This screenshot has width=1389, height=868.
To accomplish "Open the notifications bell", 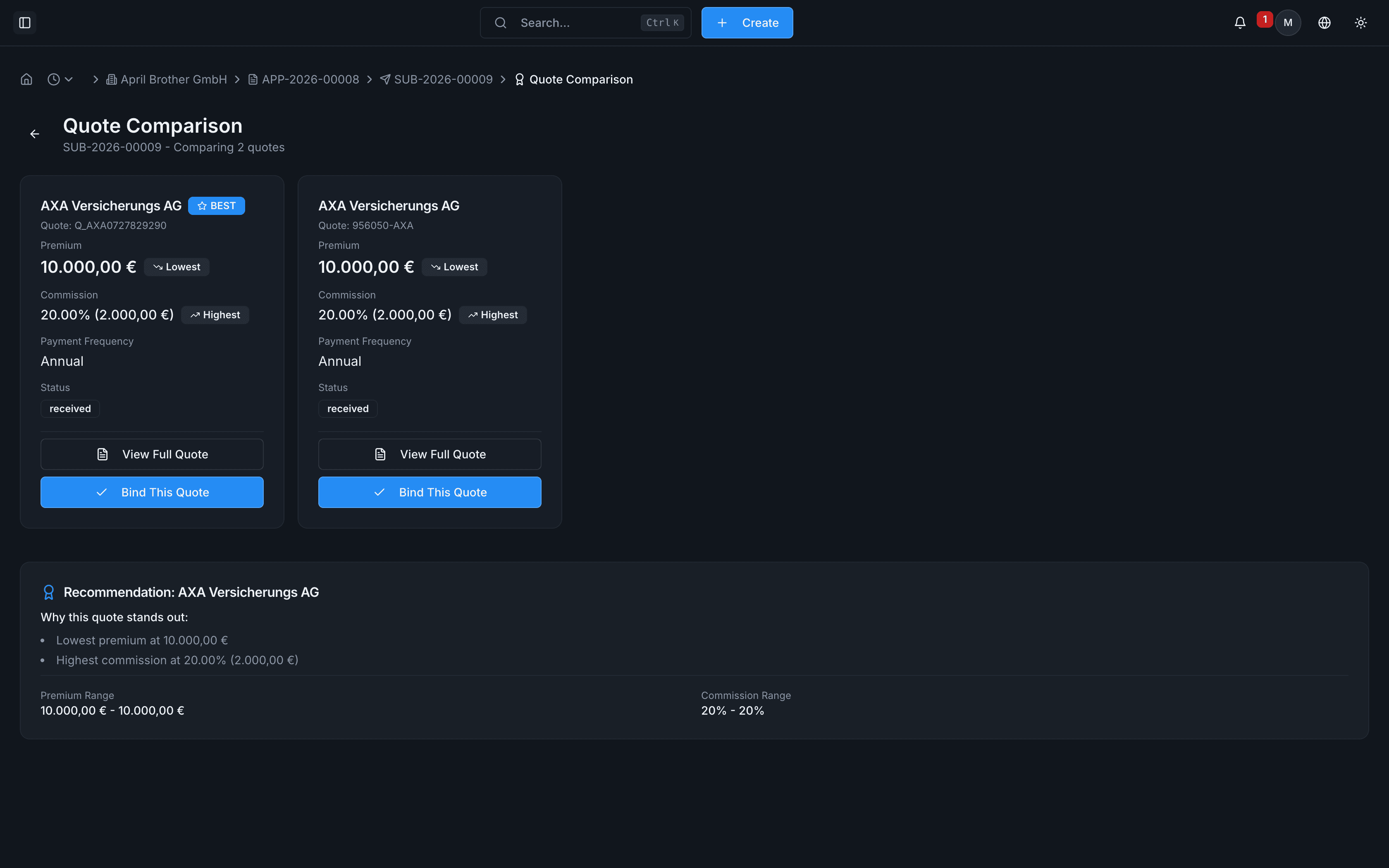I will (x=1240, y=23).
